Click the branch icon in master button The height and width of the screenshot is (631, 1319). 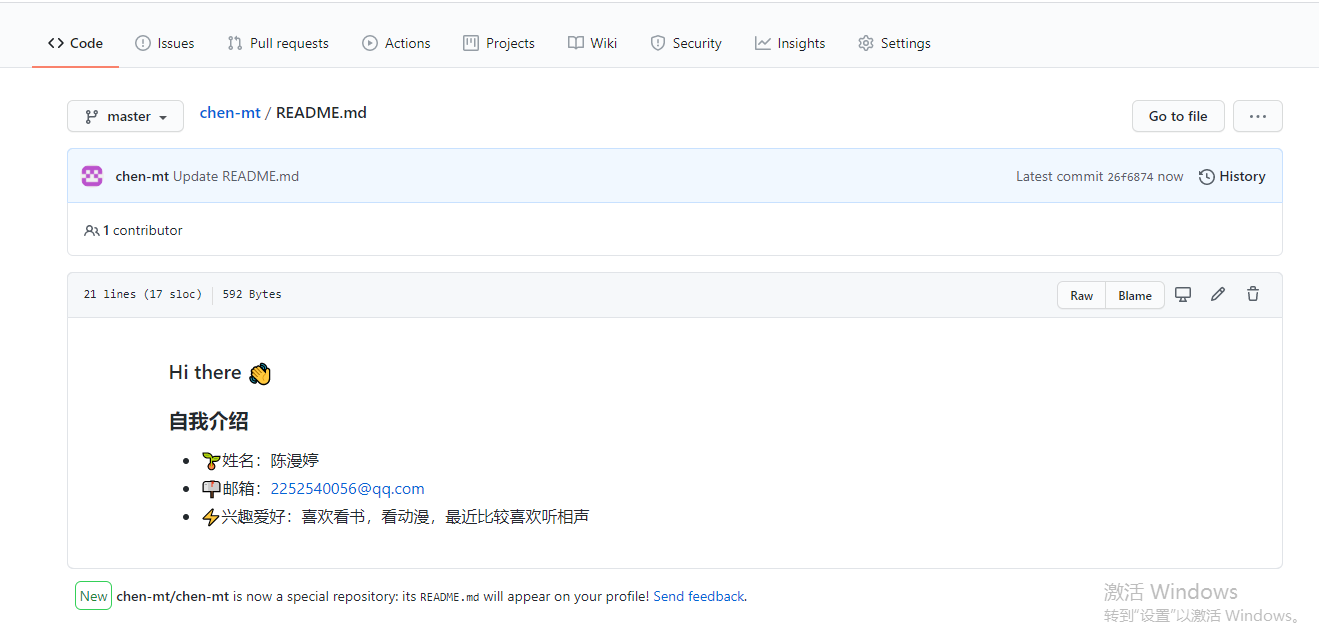tap(92, 116)
